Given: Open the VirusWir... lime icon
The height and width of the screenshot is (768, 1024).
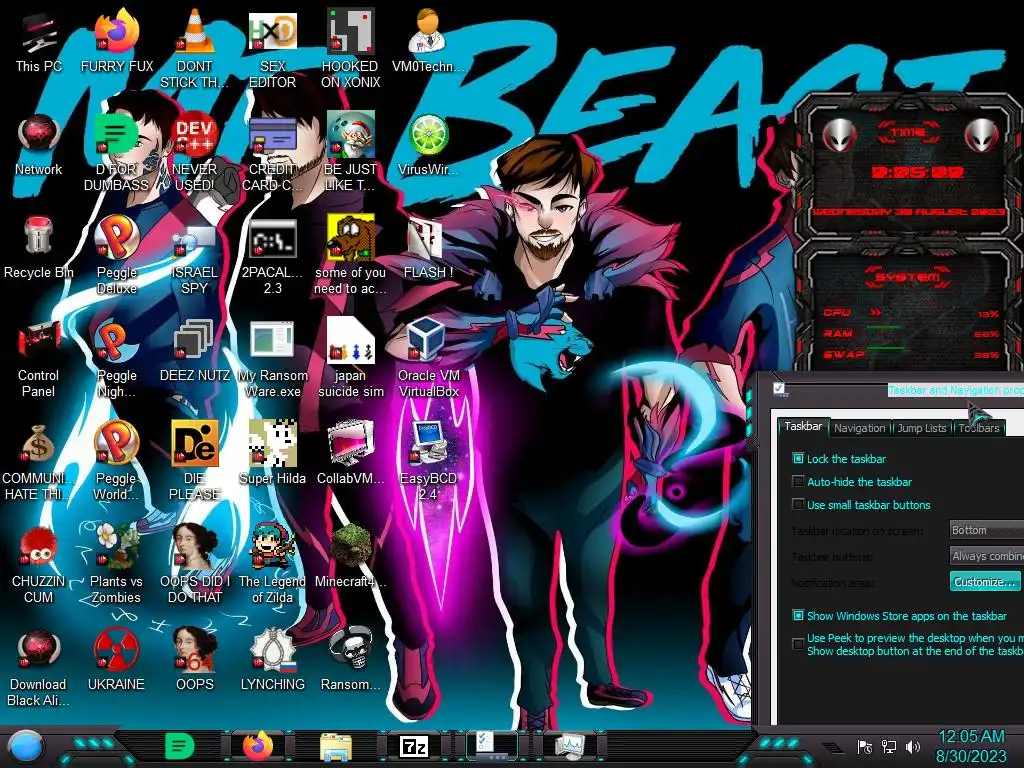Looking at the screenshot, I should click(x=428, y=145).
